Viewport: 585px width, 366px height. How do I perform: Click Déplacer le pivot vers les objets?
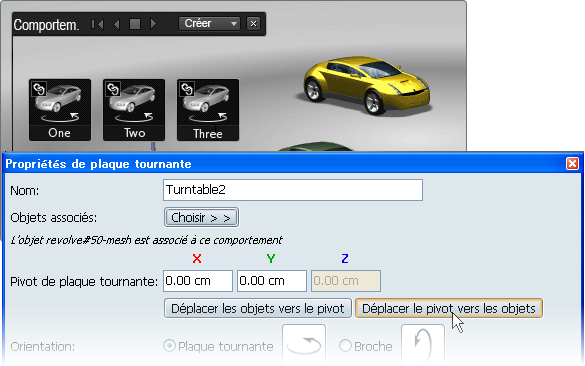449,309
